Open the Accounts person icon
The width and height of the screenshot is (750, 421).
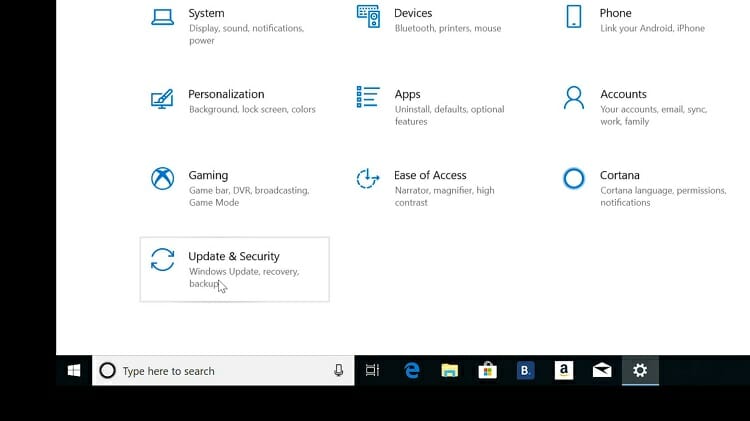574,98
